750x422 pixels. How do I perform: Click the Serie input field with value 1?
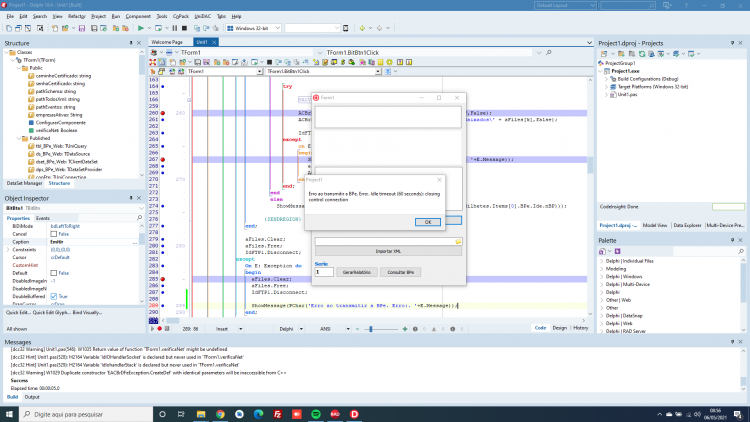pyautogui.click(x=324, y=272)
